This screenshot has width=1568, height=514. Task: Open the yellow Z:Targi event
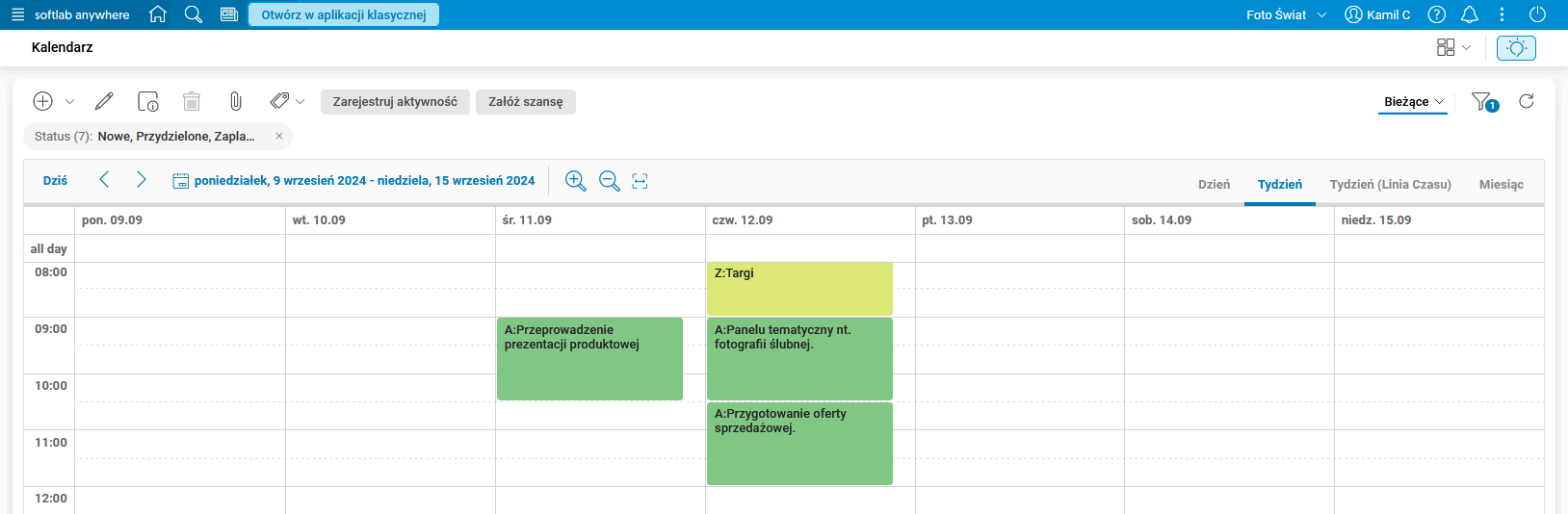point(799,289)
